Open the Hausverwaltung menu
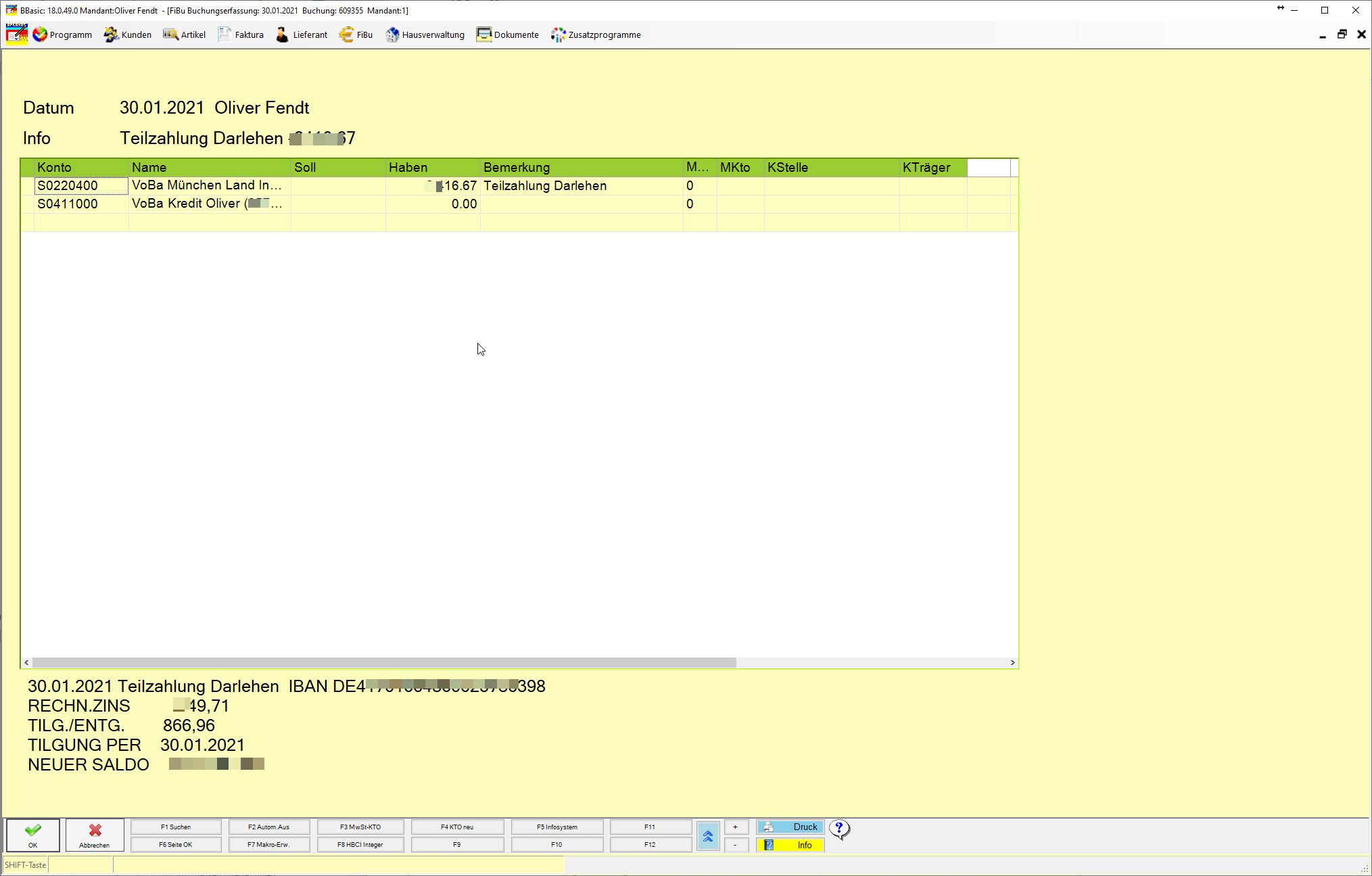 [x=425, y=34]
